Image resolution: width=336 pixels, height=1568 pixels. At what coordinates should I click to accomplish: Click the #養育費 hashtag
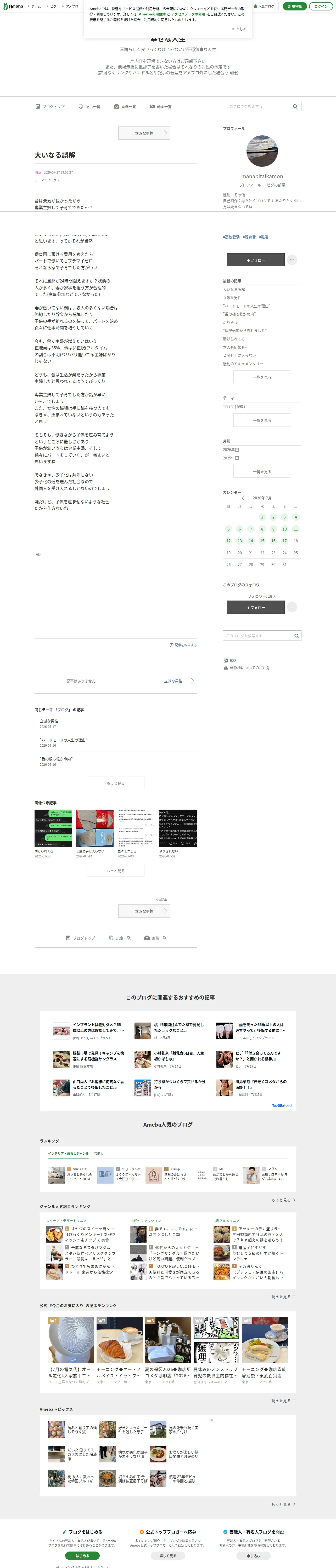coord(249,237)
